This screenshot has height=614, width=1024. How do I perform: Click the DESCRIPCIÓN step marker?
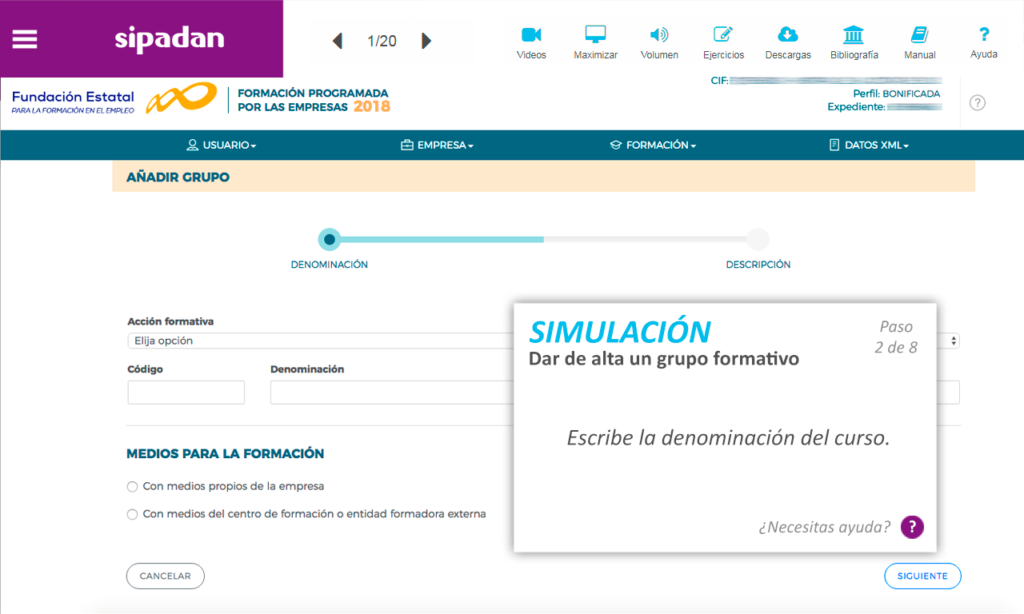pos(758,240)
